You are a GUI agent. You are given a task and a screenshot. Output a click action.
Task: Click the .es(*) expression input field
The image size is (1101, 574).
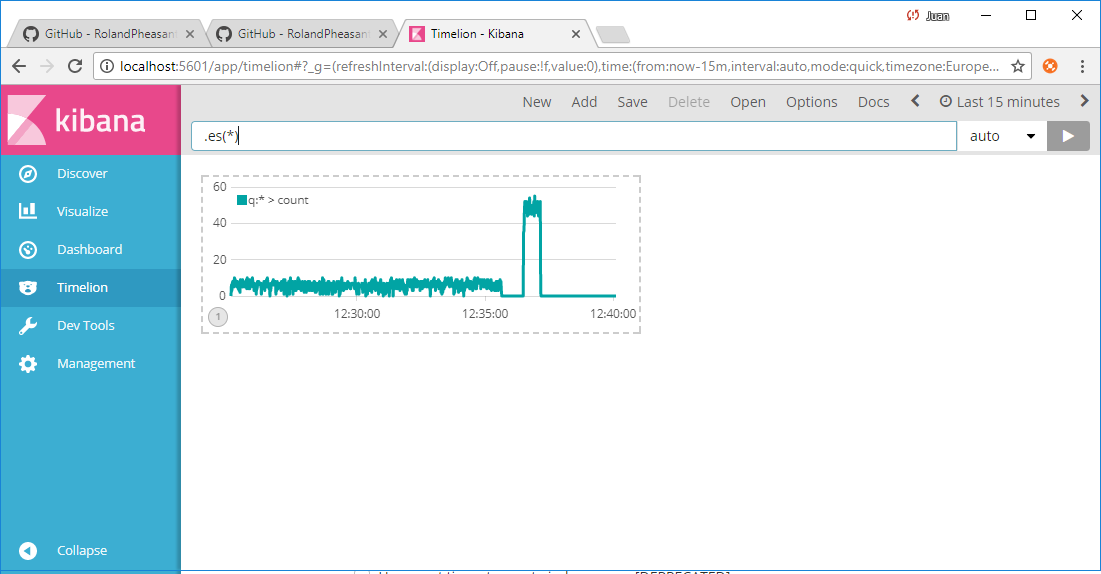pos(574,136)
